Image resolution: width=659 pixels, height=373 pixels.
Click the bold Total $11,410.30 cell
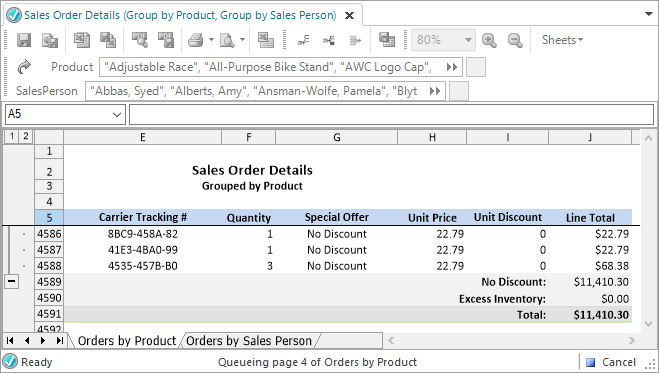click(x=590, y=315)
